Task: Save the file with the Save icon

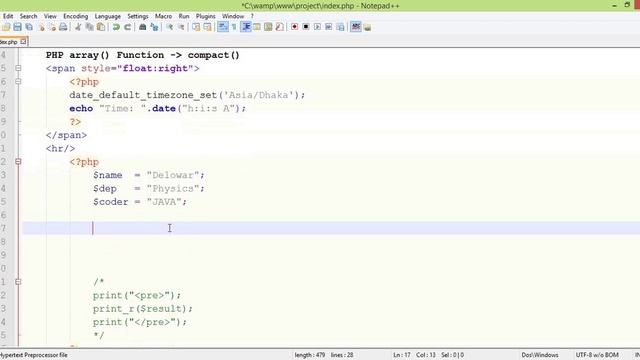Action: pyautogui.click(x=18, y=27)
